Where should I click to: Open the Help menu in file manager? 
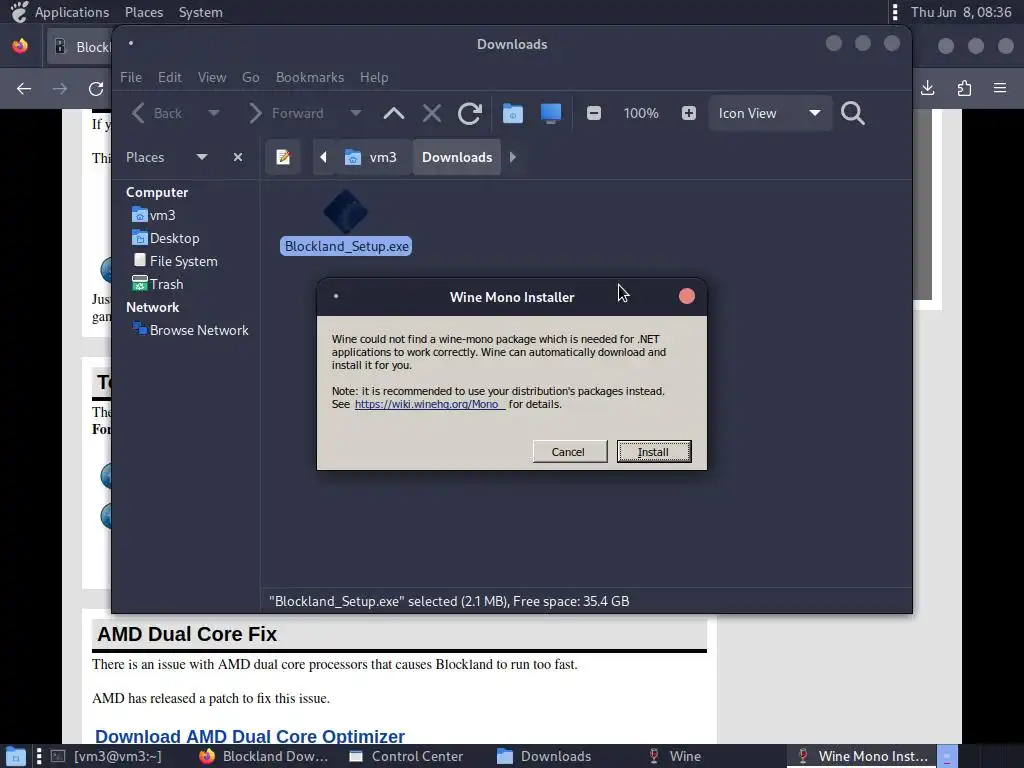tap(374, 77)
